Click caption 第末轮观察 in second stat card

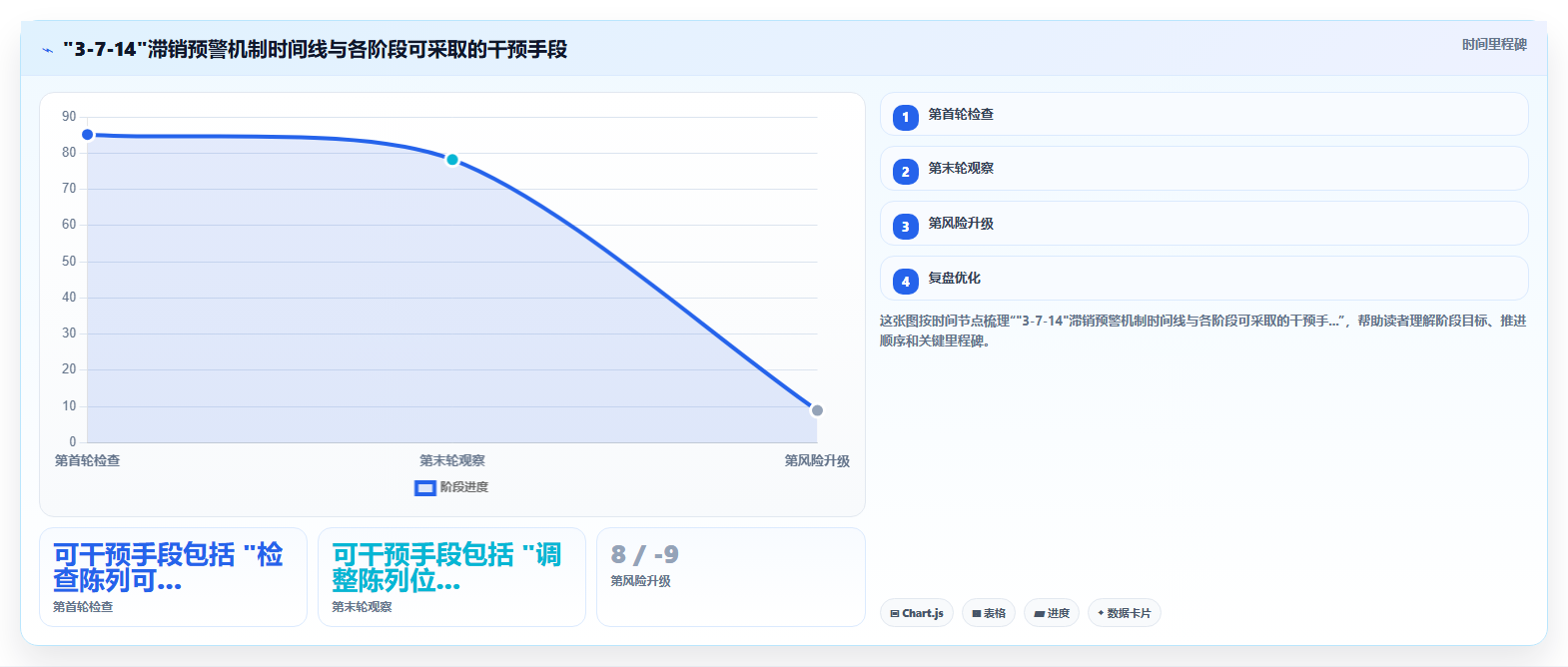pos(362,607)
